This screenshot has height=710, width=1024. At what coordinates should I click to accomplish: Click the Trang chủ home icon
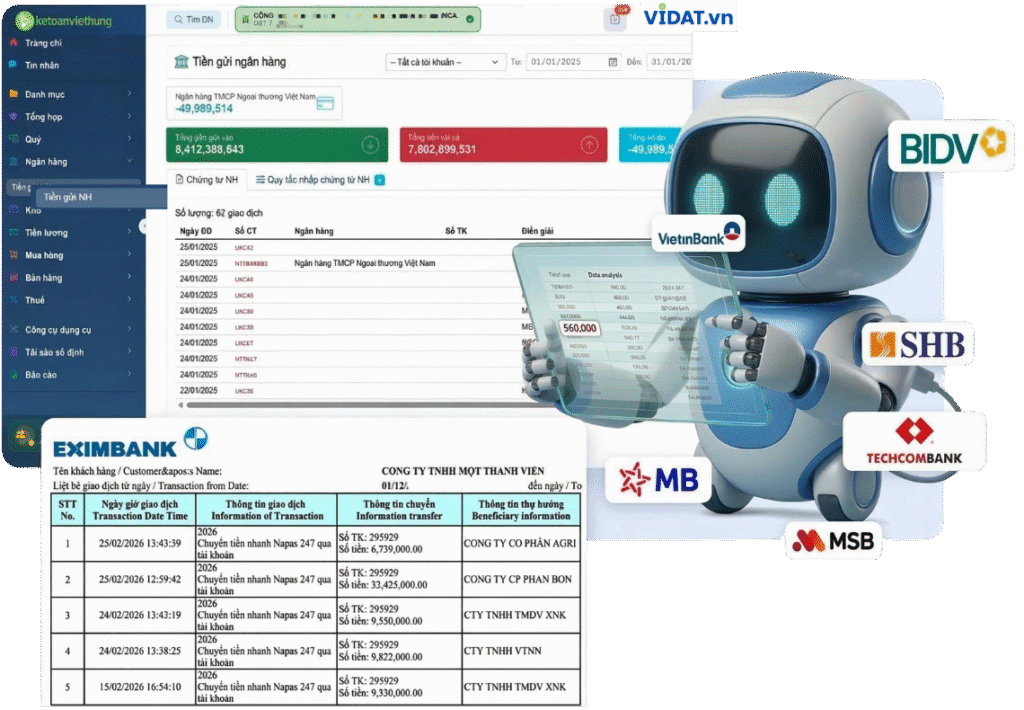click(x=13, y=43)
